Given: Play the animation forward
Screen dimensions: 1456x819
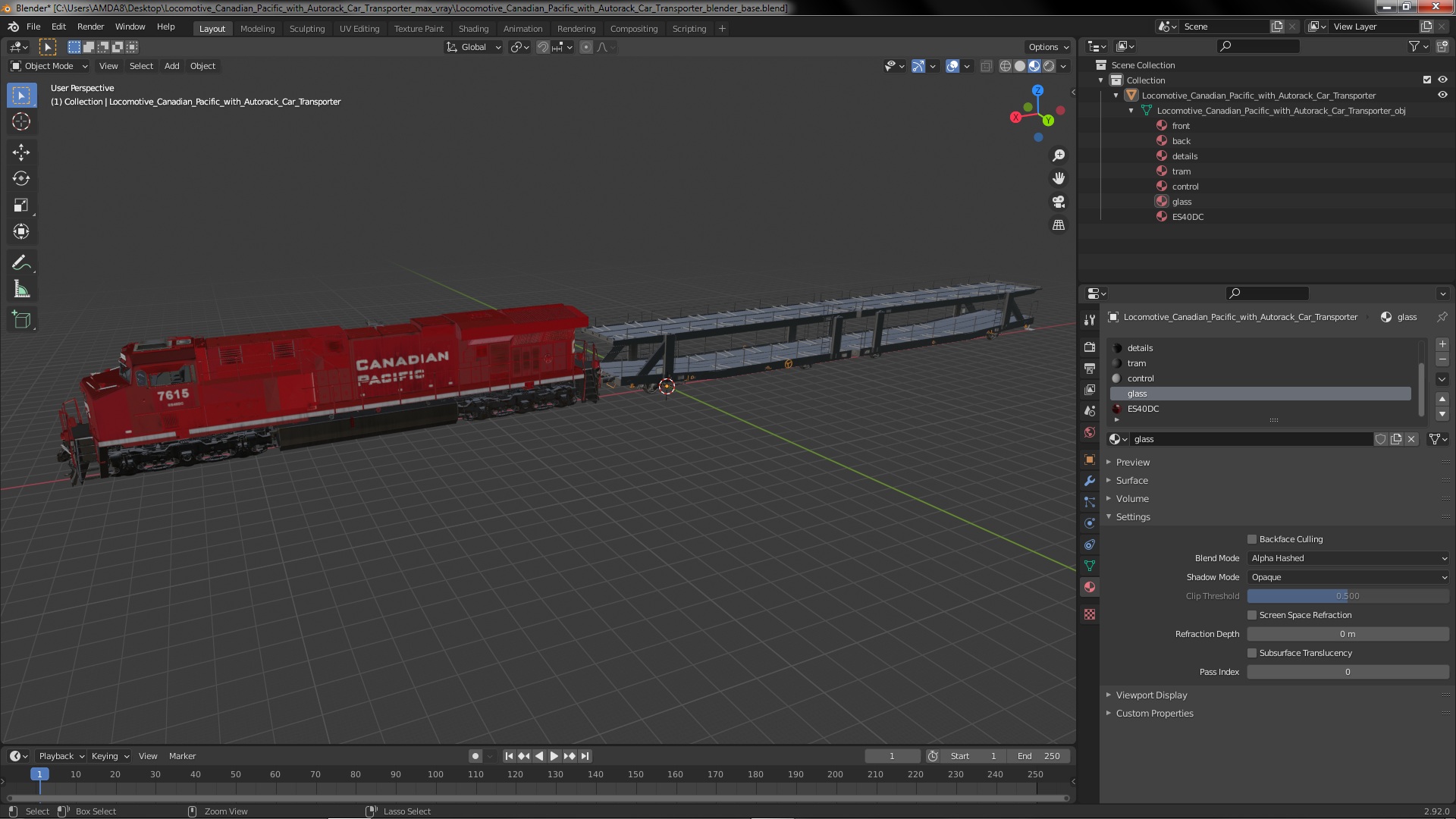Looking at the screenshot, I should (554, 756).
